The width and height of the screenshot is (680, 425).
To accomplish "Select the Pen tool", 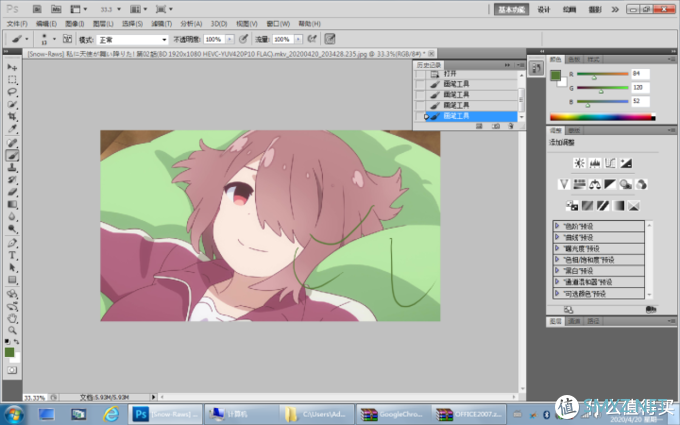I will pos(12,243).
